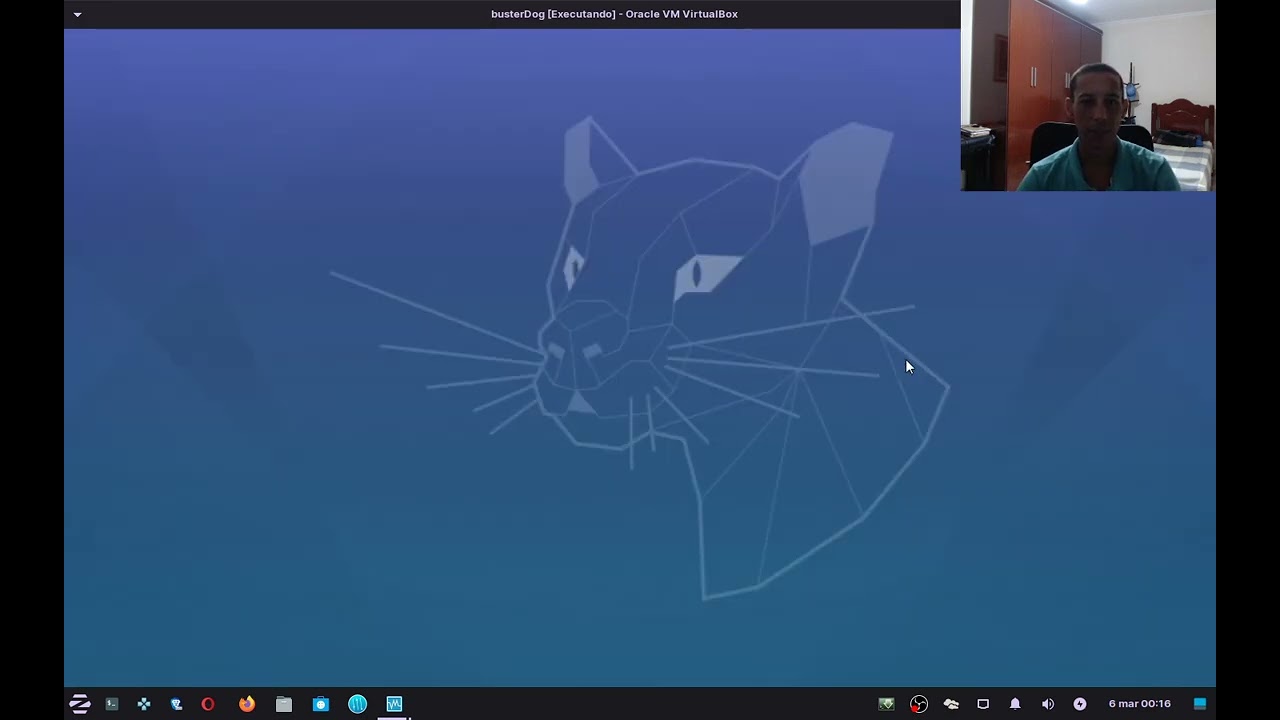Screen dimensions: 1280x720
Task: Click the busterDog Oracle VM VirtualBox title
Action: pyautogui.click(x=614, y=14)
